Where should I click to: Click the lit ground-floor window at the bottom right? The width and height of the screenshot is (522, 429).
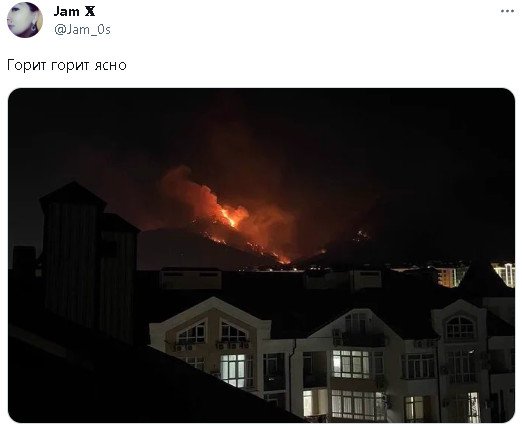[413, 409]
